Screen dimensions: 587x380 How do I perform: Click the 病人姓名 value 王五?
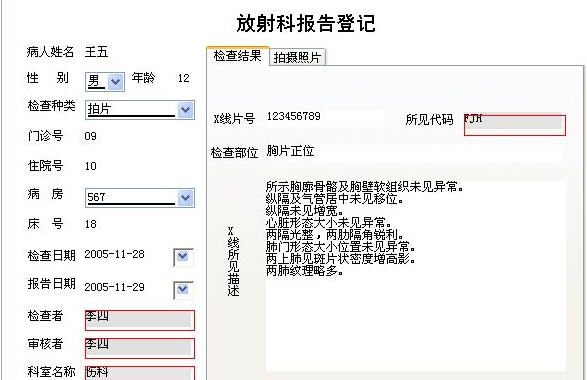click(x=97, y=52)
